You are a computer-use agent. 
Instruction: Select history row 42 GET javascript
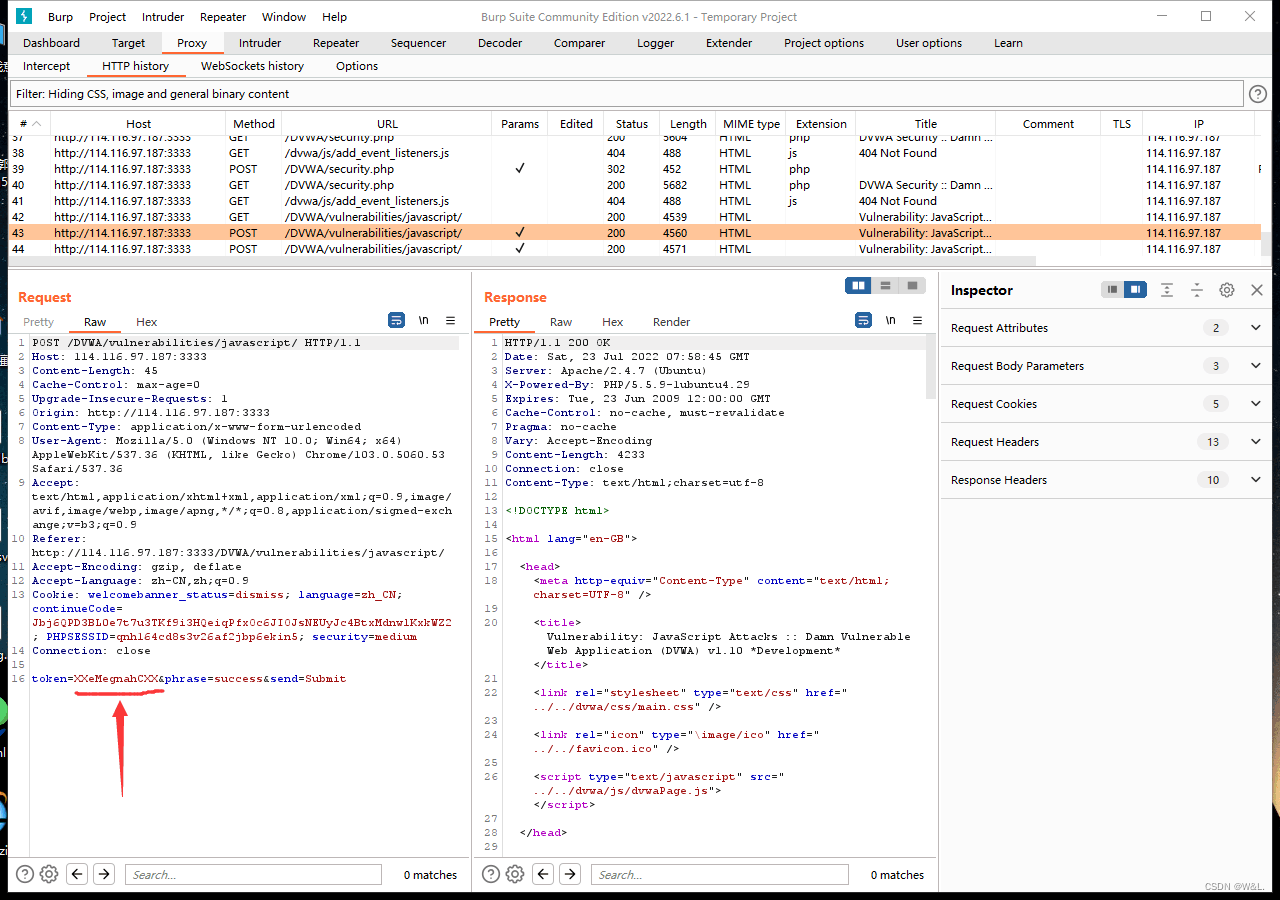[635, 217]
